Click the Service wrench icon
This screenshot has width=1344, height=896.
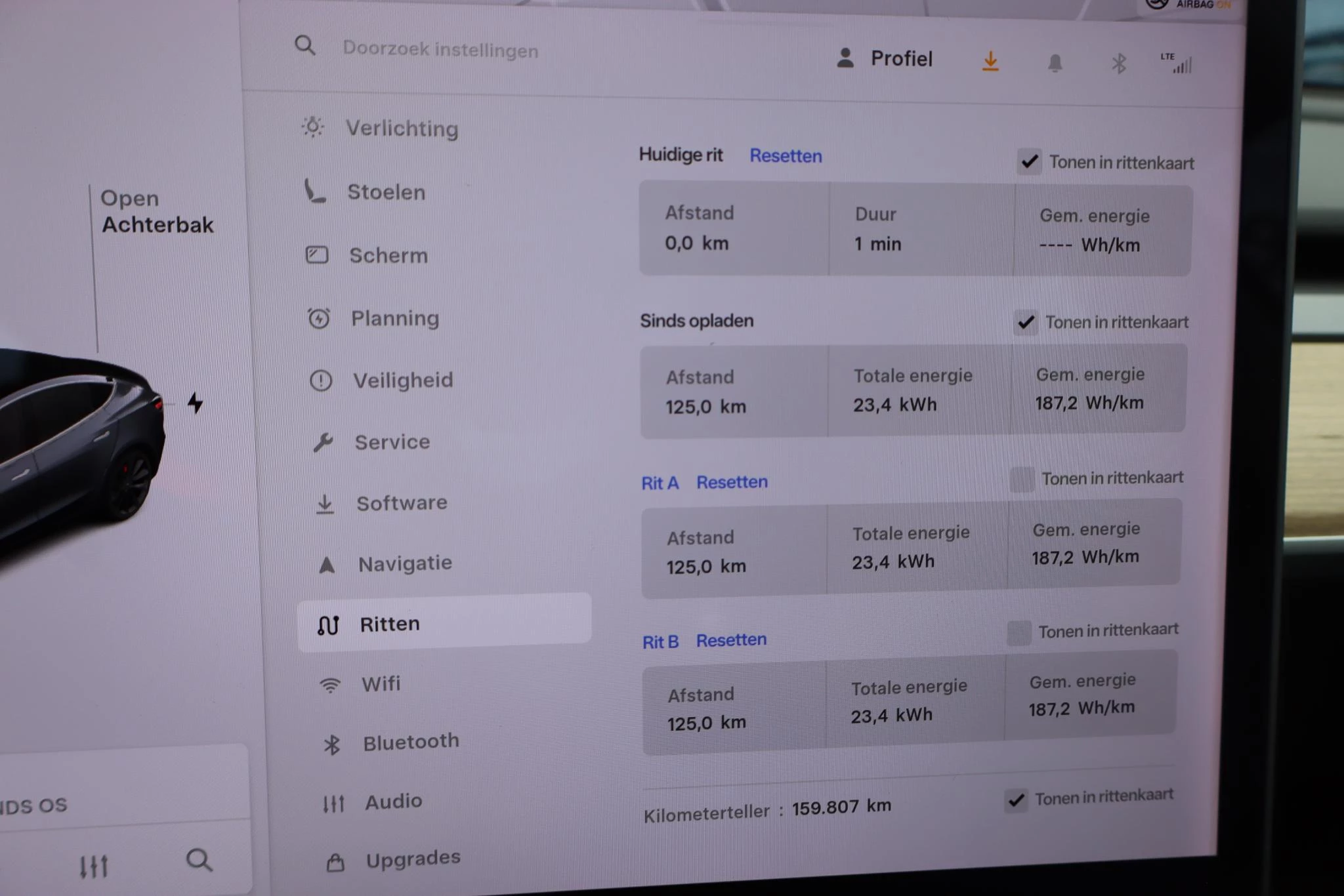323,441
